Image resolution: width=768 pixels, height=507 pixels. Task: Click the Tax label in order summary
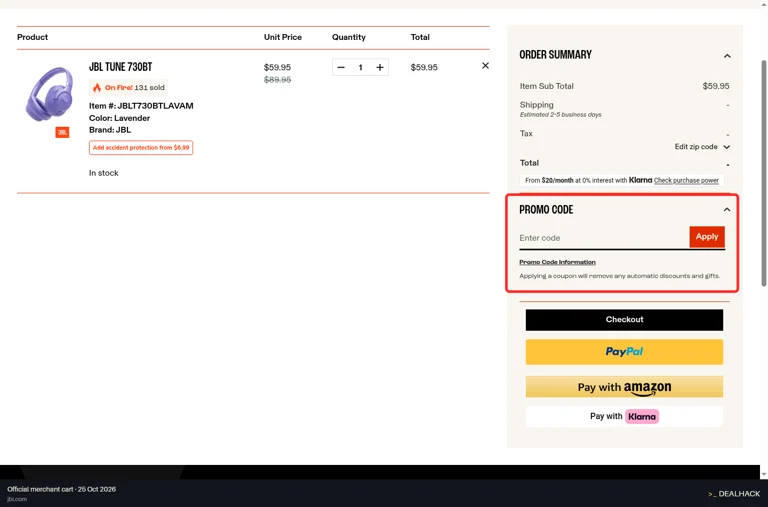pos(526,133)
